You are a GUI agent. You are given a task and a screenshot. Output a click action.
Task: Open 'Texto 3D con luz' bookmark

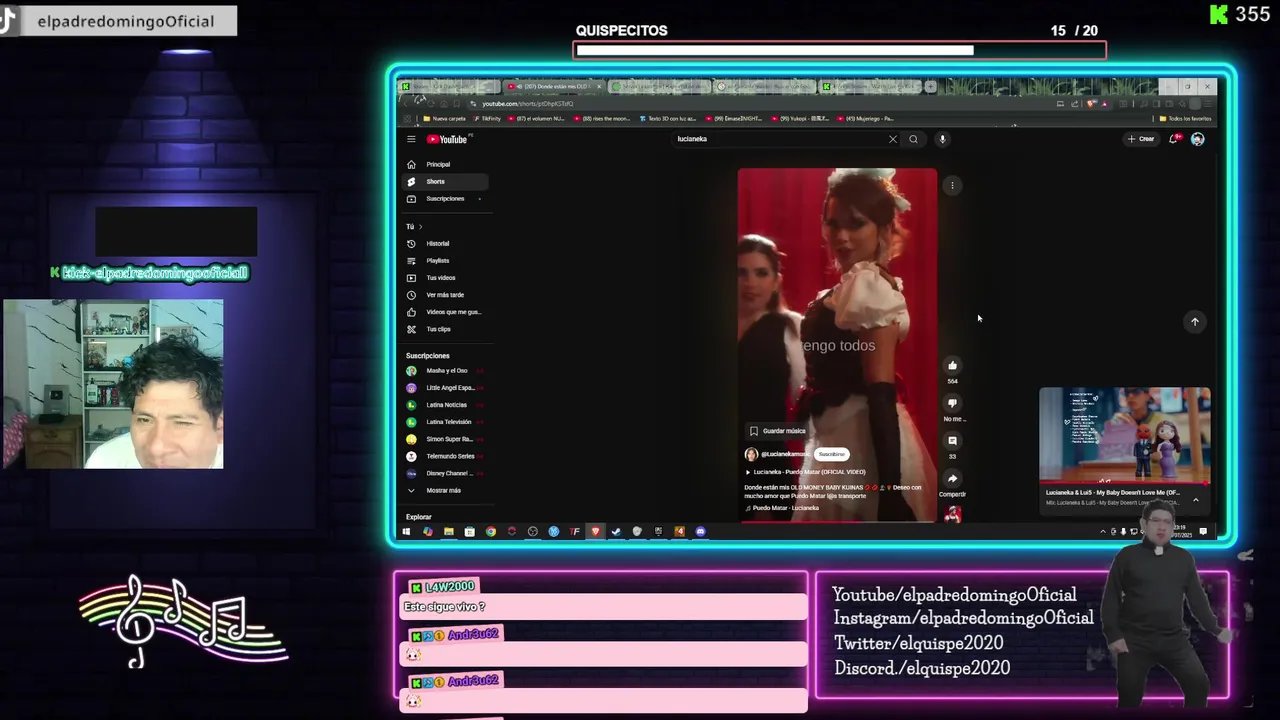point(669,118)
